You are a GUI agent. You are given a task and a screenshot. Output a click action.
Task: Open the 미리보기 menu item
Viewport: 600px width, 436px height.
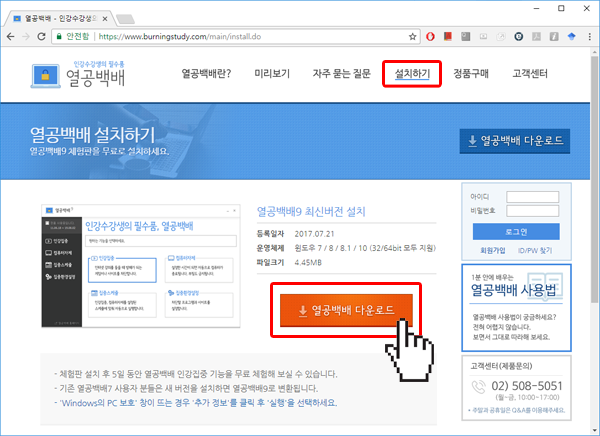click(272, 73)
